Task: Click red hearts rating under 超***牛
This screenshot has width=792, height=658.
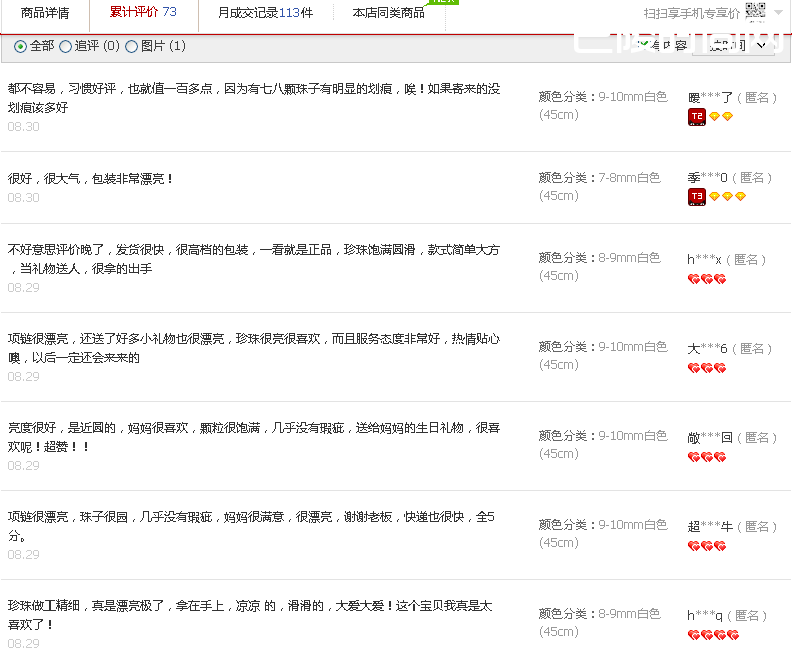Action: coord(706,546)
